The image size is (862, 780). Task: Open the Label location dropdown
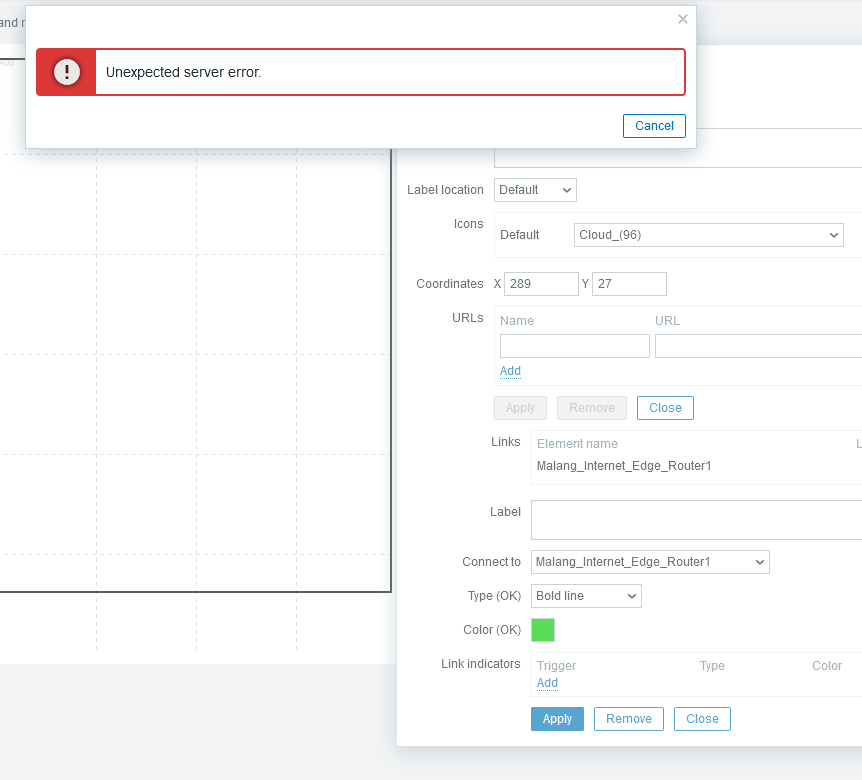(535, 190)
